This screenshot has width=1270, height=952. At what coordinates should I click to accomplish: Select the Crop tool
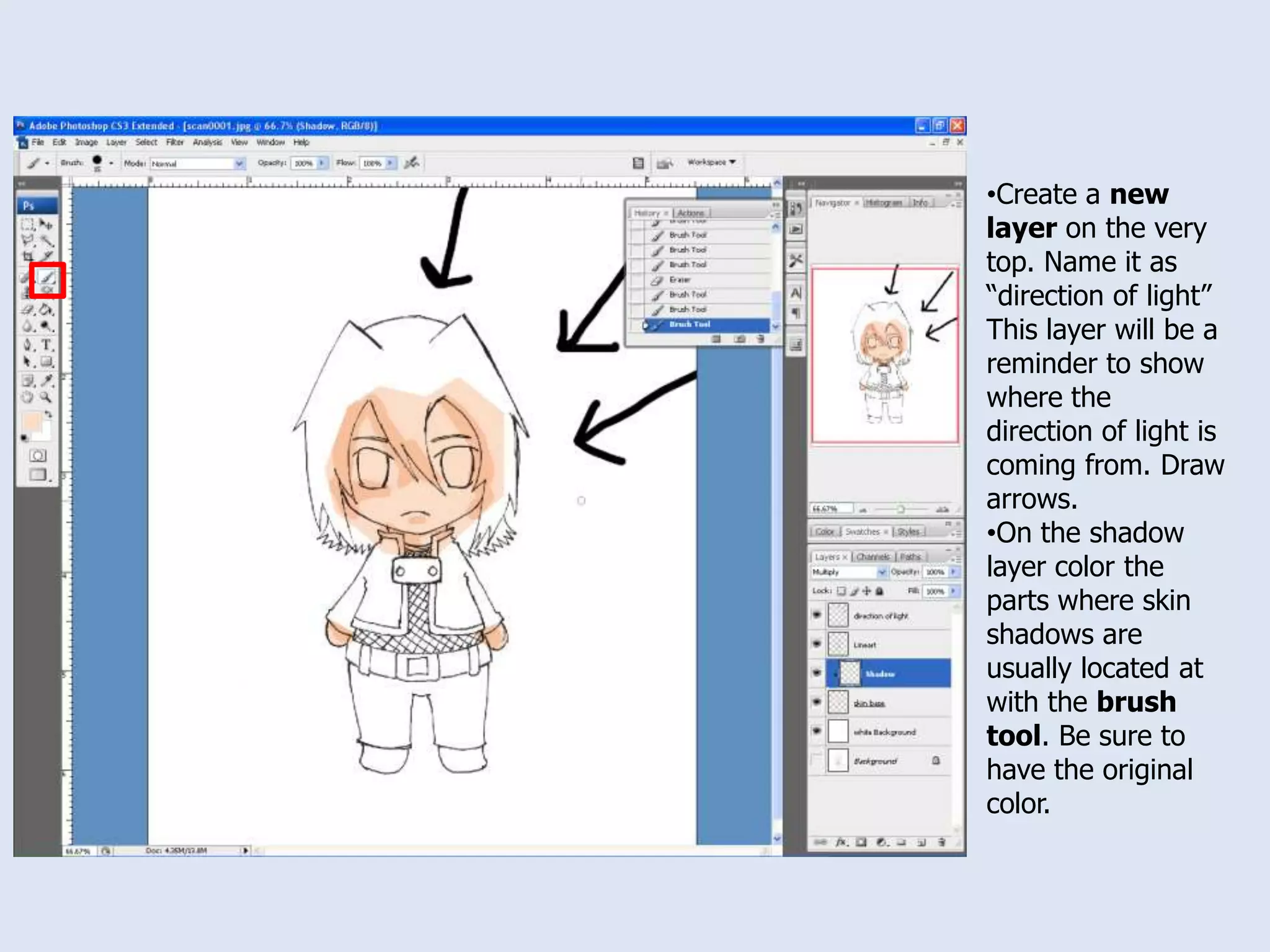[28, 256]
